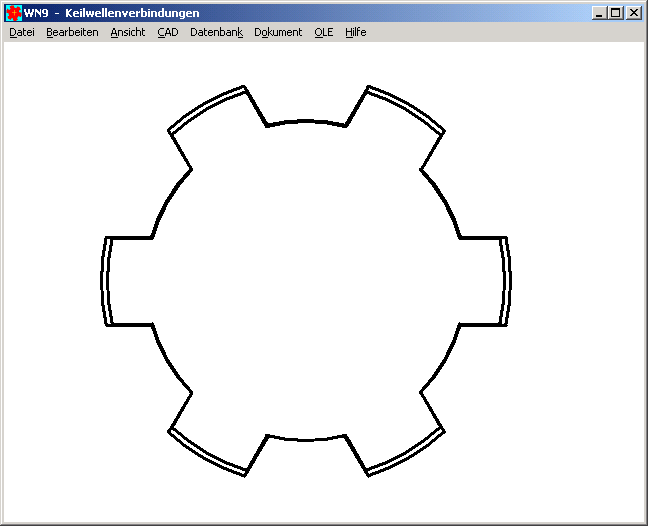Open the Bearbeiten menu
648x526 pixels.
tap(72, 32)
